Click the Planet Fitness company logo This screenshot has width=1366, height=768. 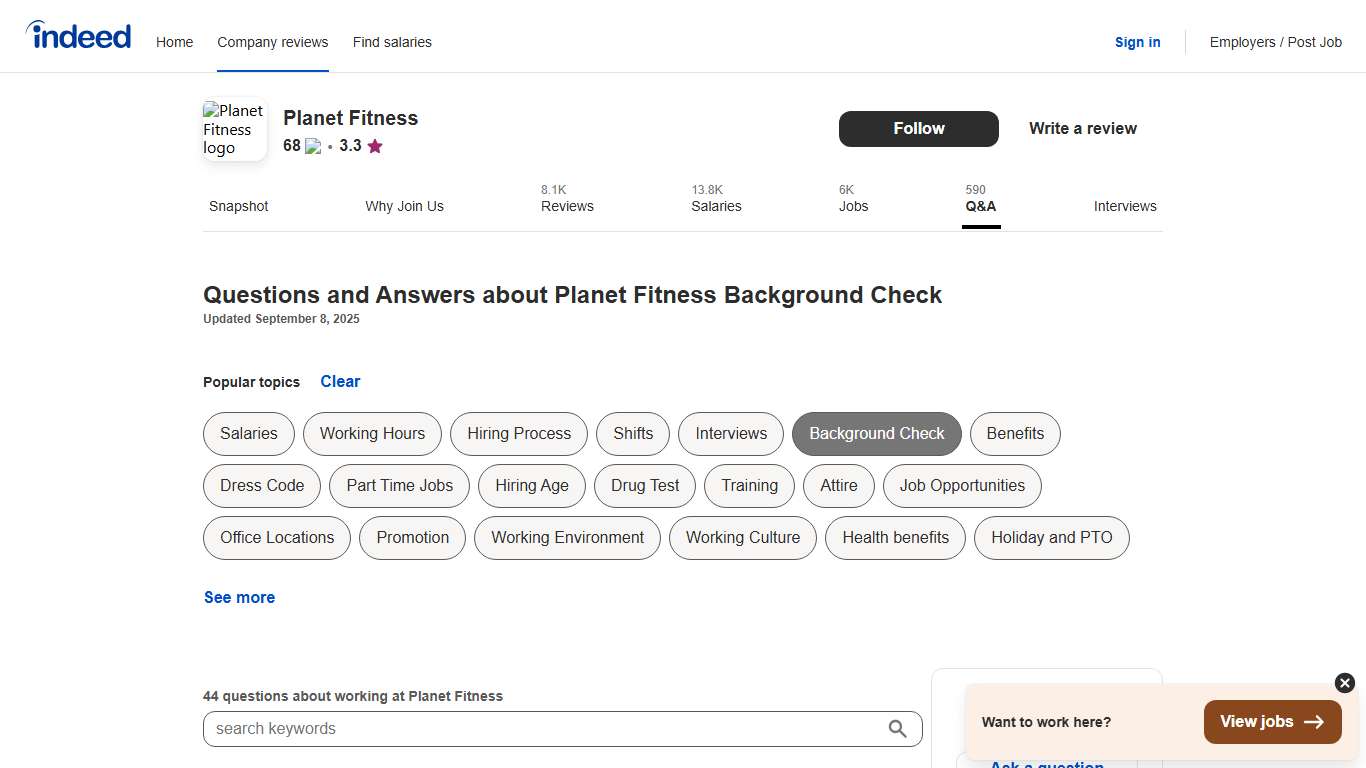pos(234,128)
